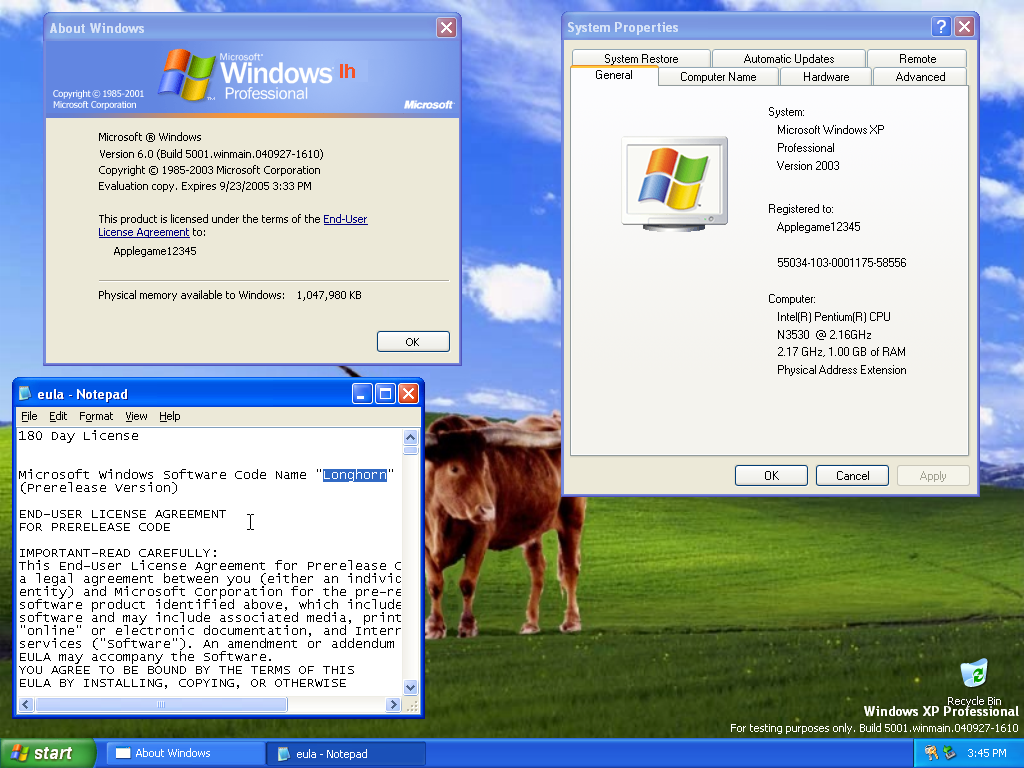Open the Recycle Bin desktop icon
The height and width of the screenshot is (768, 1024).
click(x=974, y=682)
